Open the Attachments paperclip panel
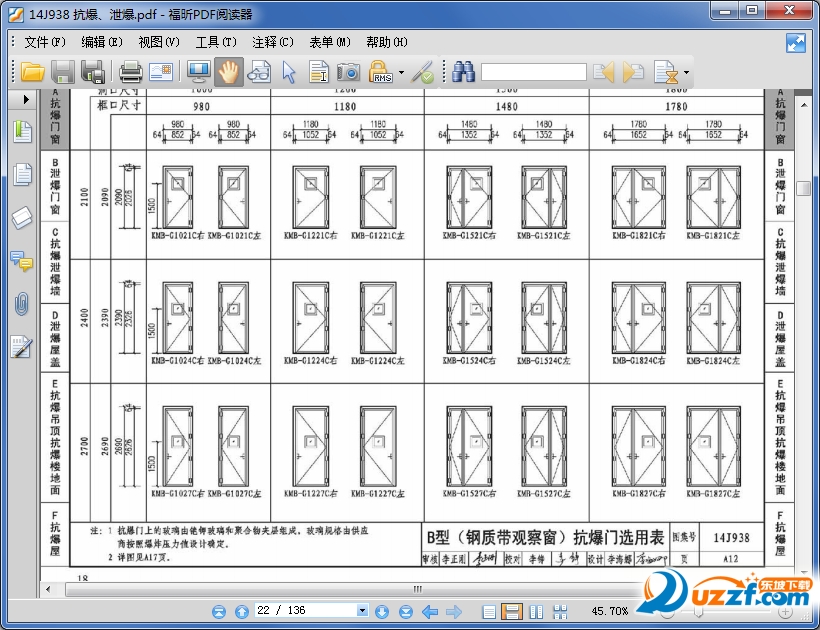 [22, 304]
